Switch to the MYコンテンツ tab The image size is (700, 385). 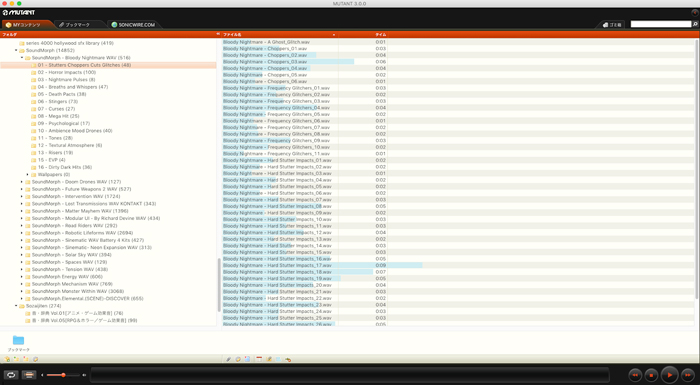point(27,25)
